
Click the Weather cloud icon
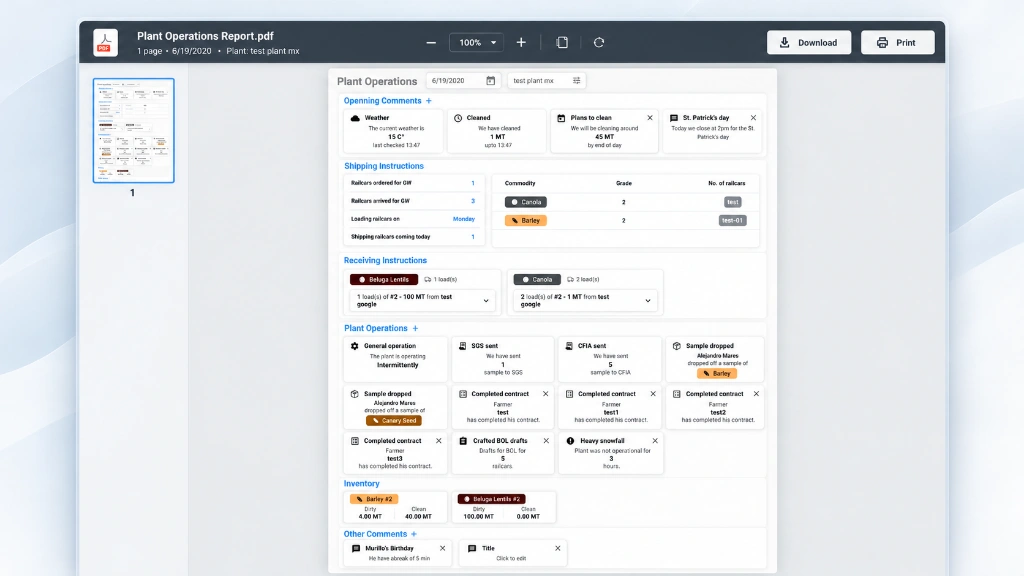[355, 118]
